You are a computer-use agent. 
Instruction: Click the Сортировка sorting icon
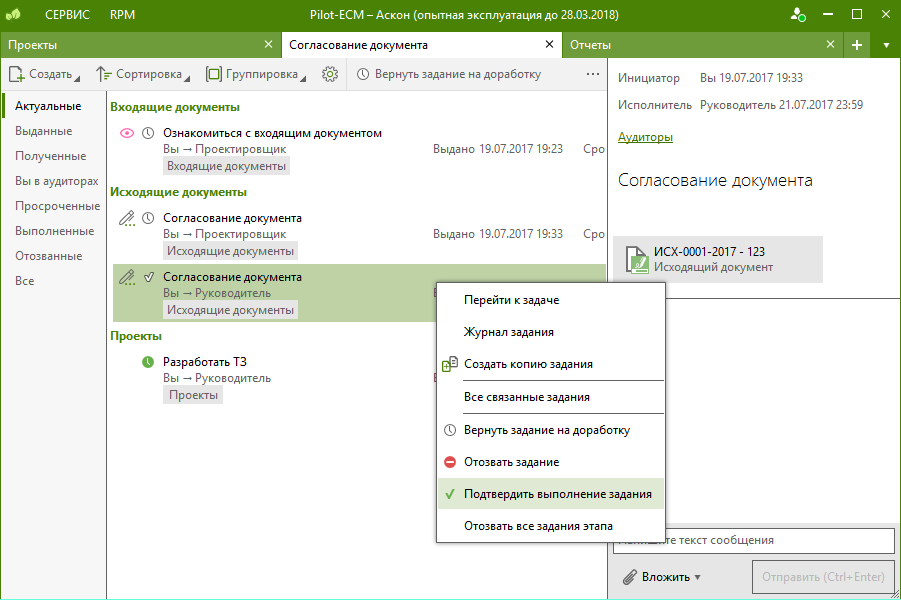coord(104,73)
